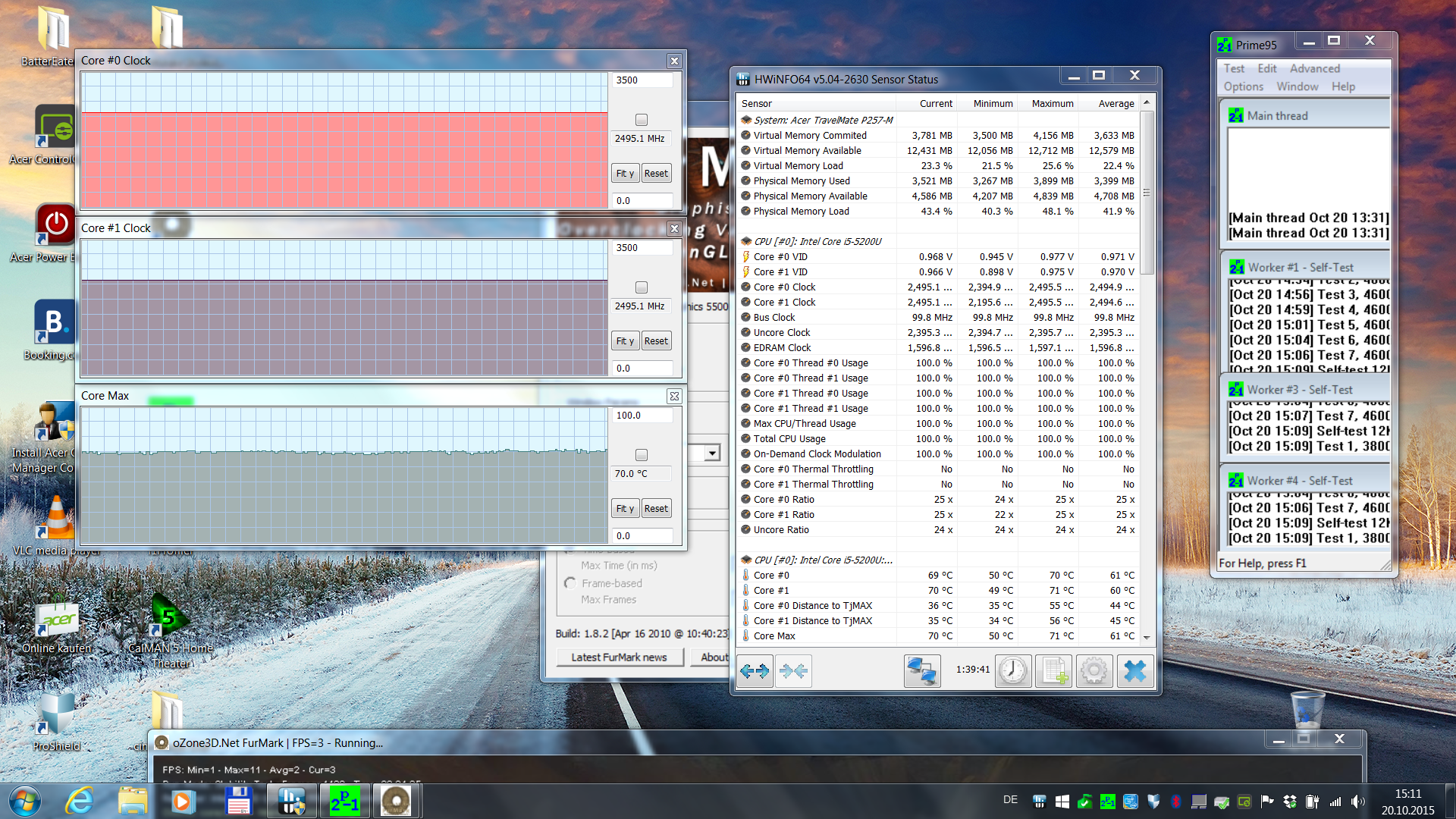Click Fit y in Core #1 Clock graph
This screenshot has height=819, width=1456.
click(625, 341)
